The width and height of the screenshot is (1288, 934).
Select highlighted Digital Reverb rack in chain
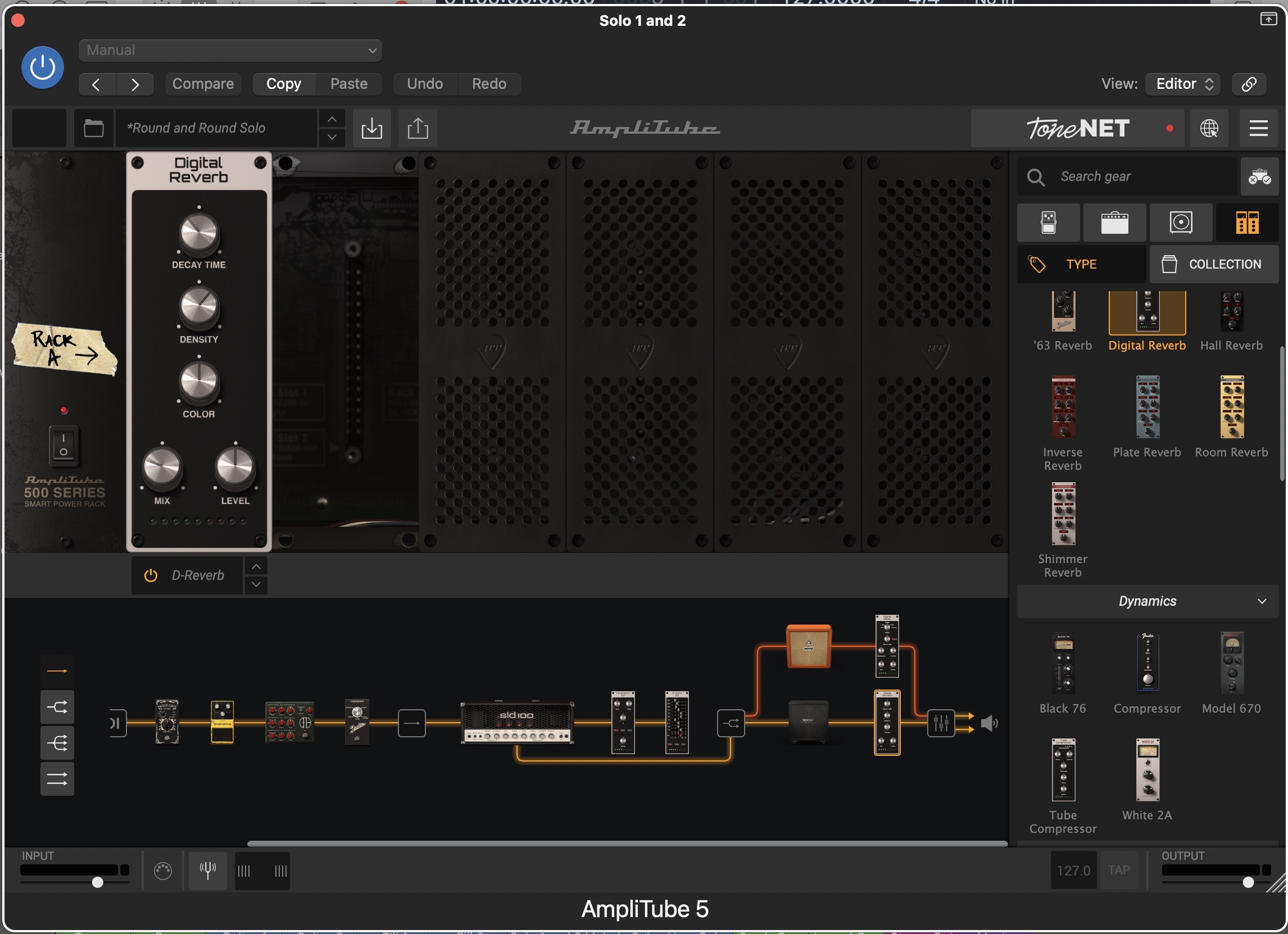pos(887,723)
